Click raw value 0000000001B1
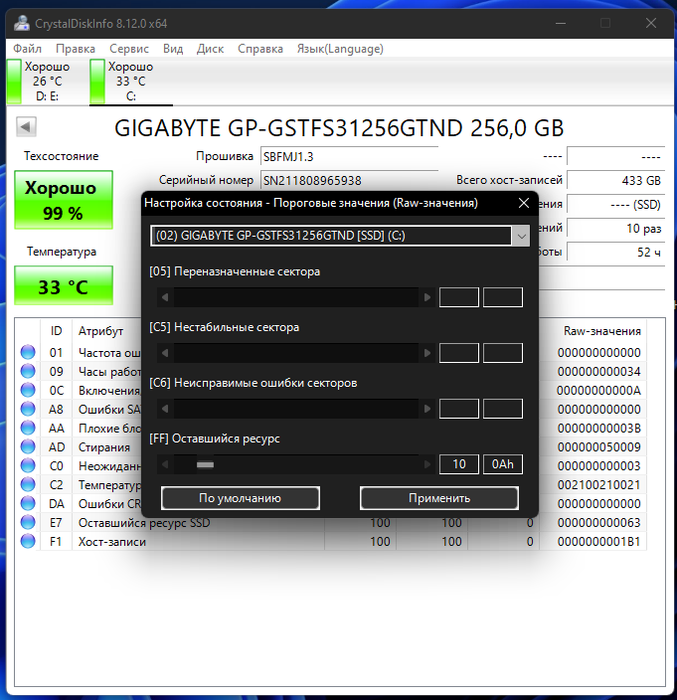Image resolution: width=677 pixels, height=700 pixels. pyautogui.click(x=599, y=542)
